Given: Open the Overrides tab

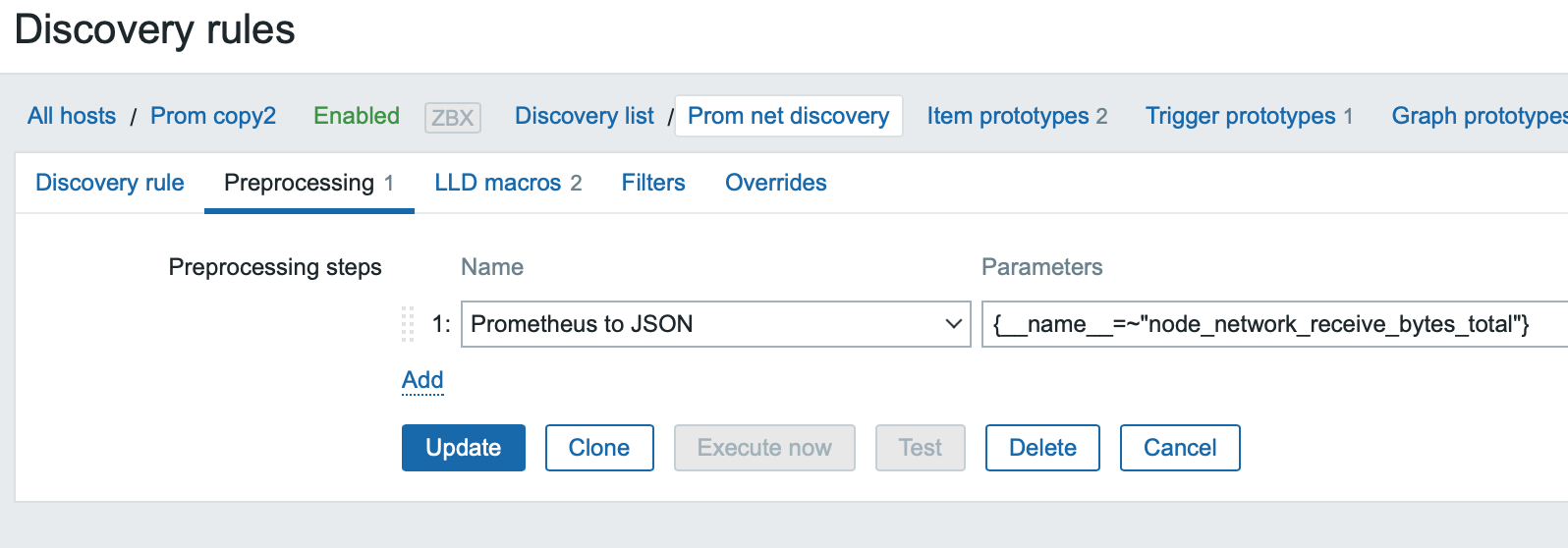Looking at the screenshot, I should coord(775,183).
